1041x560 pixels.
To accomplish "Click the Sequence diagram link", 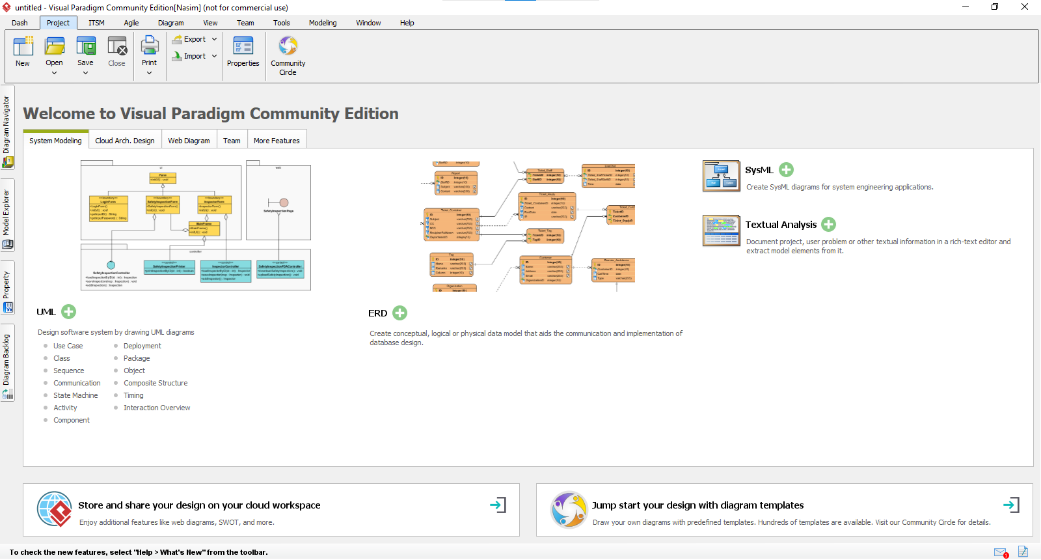I will tap(69, 371).
